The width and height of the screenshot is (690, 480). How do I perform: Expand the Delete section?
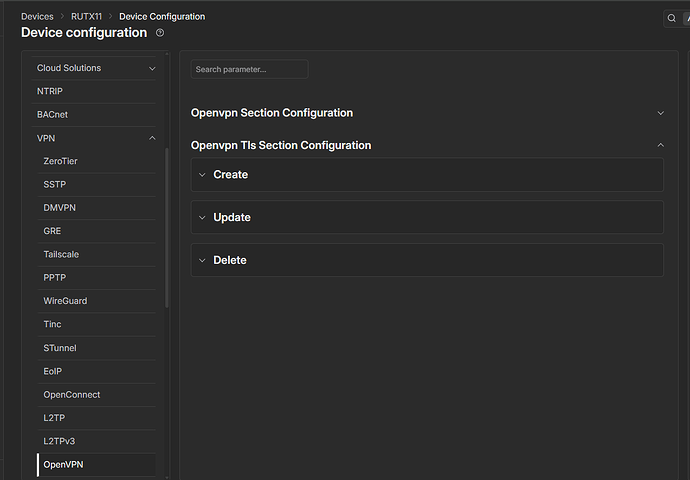(x=229, y=261)
